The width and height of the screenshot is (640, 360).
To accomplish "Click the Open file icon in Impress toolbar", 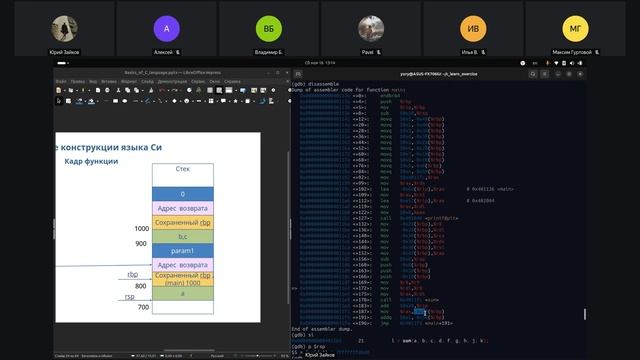I will click(x=71, y=90).
